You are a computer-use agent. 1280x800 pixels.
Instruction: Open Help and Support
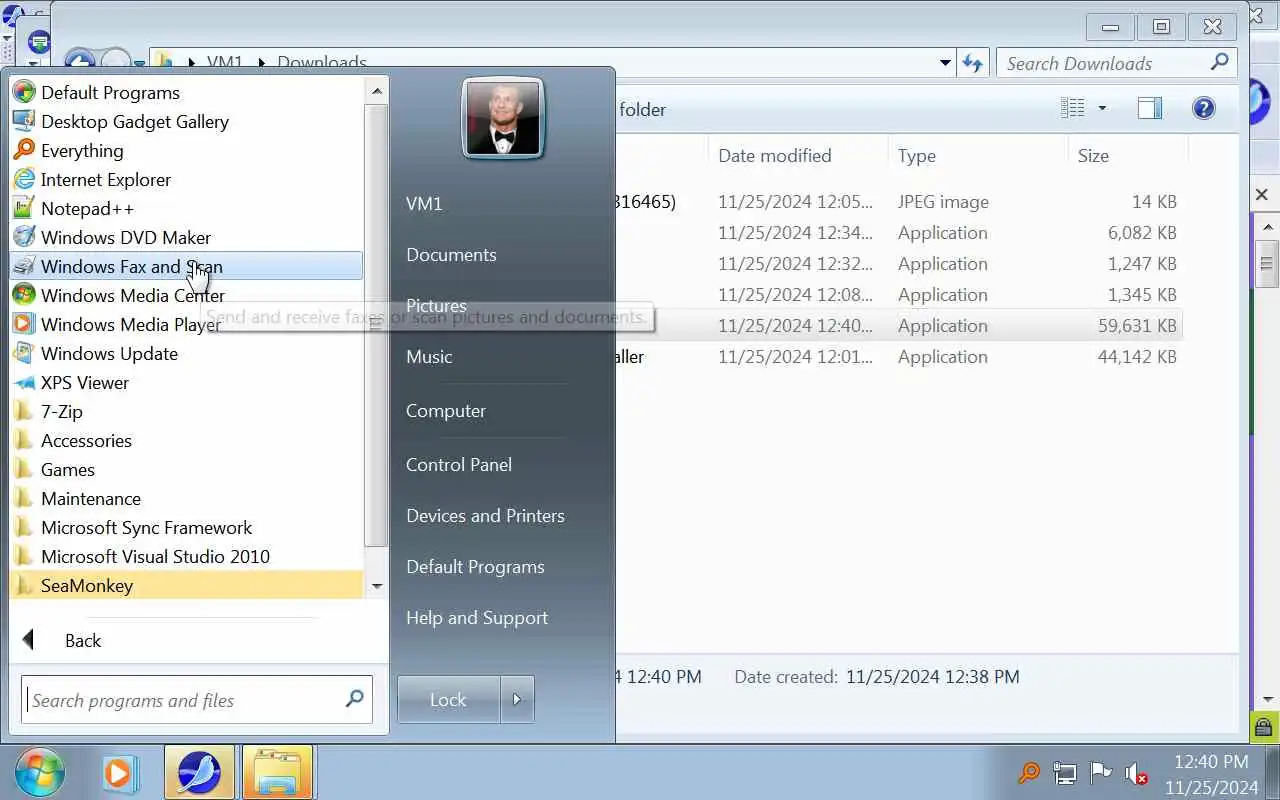[x=477, y=617]
